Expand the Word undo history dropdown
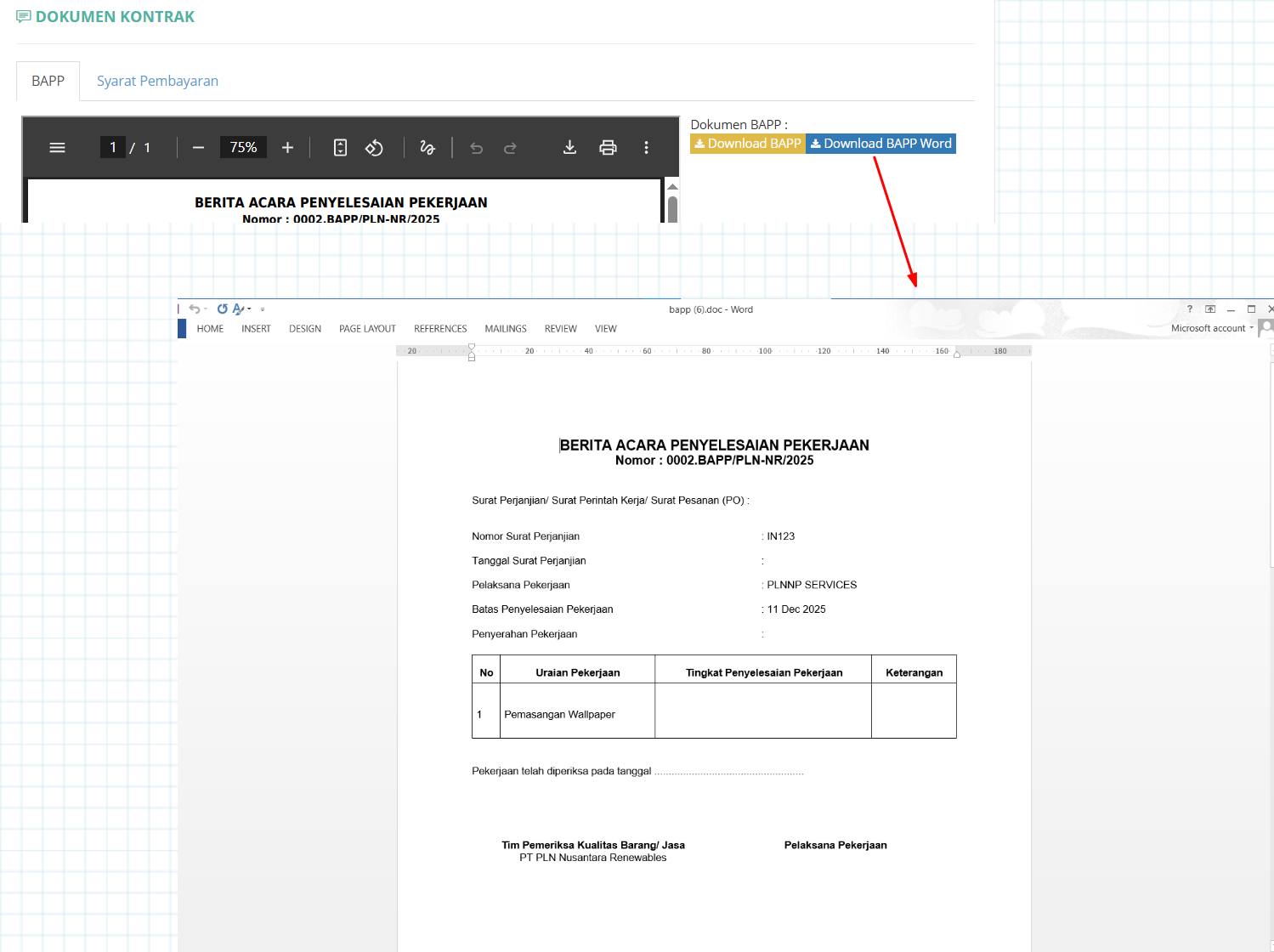This screenshot has height=952, width=1274. pyautogui.click(x=206, y=309)
